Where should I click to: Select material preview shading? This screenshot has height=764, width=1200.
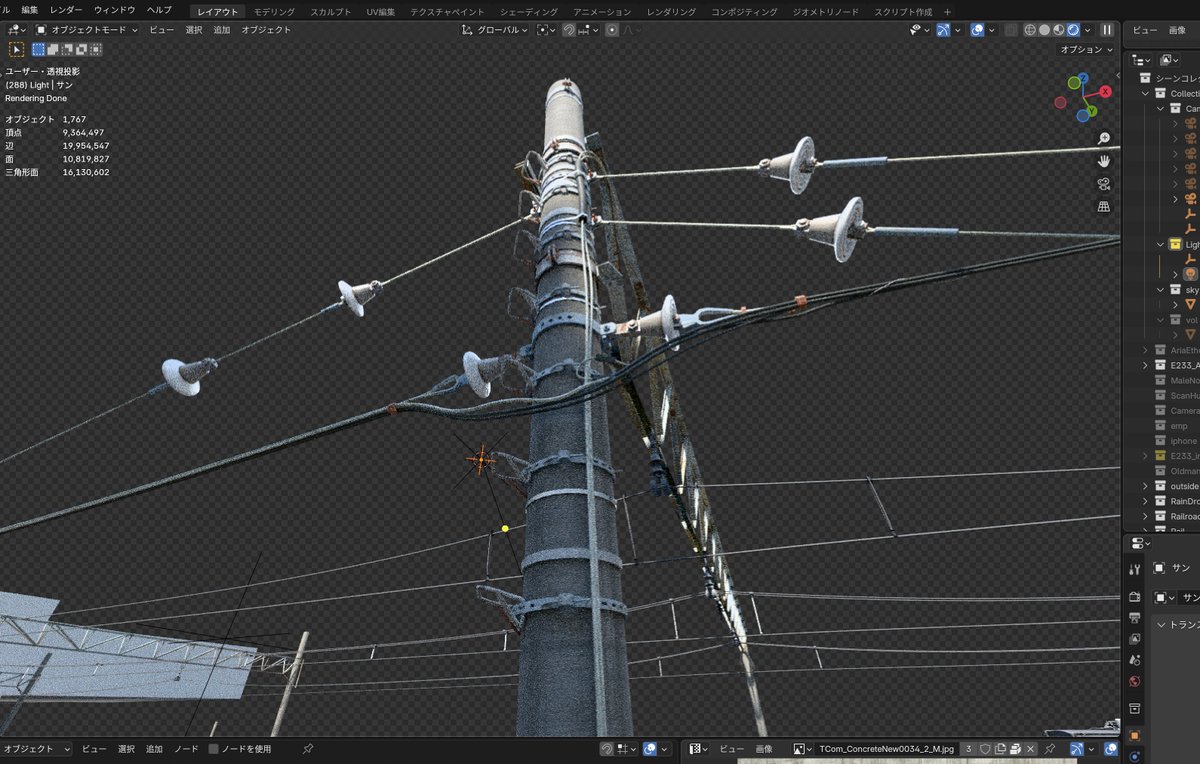tap(1059, 30)
